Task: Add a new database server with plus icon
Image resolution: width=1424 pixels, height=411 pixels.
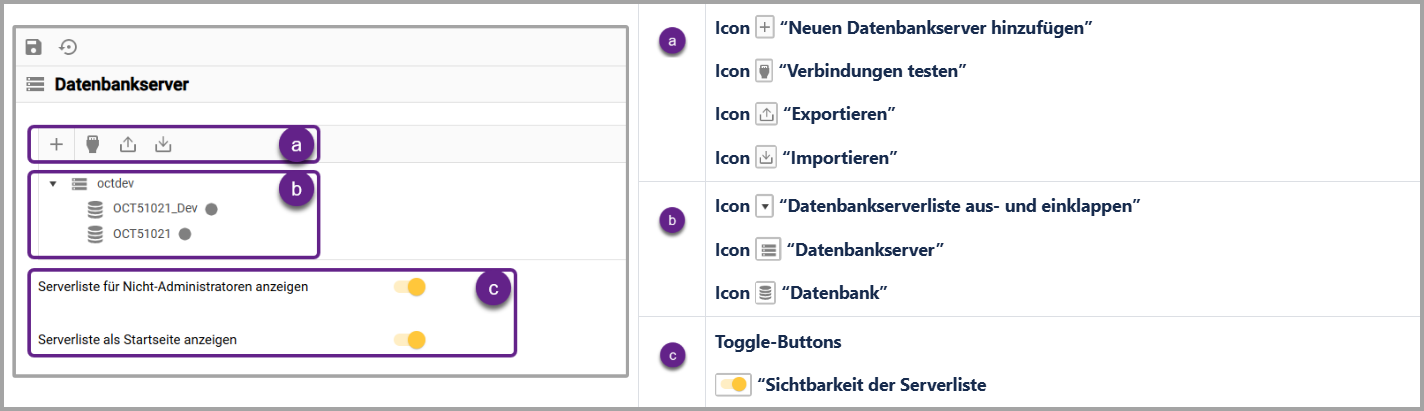Action: pos(57,144)
